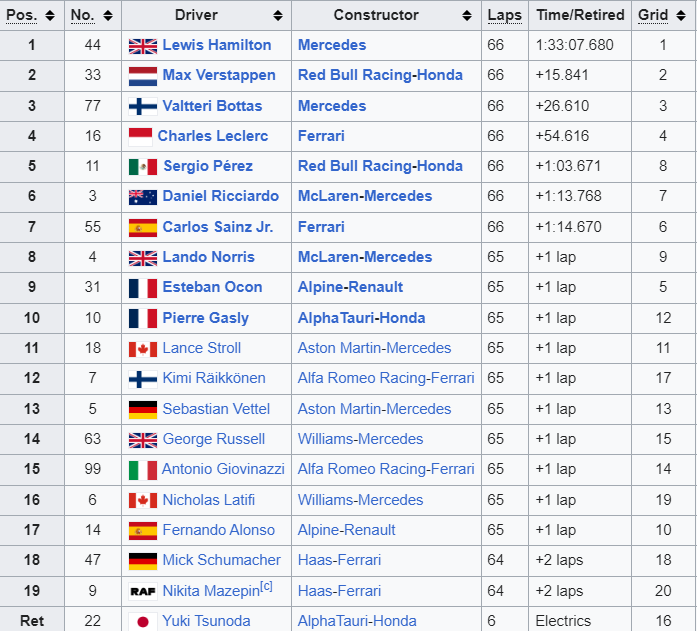The width and height of the screenshot is (697, 631).
Task: Click Spain flag beside Carlos Sainz Jr.
Action: coord(143,228)
